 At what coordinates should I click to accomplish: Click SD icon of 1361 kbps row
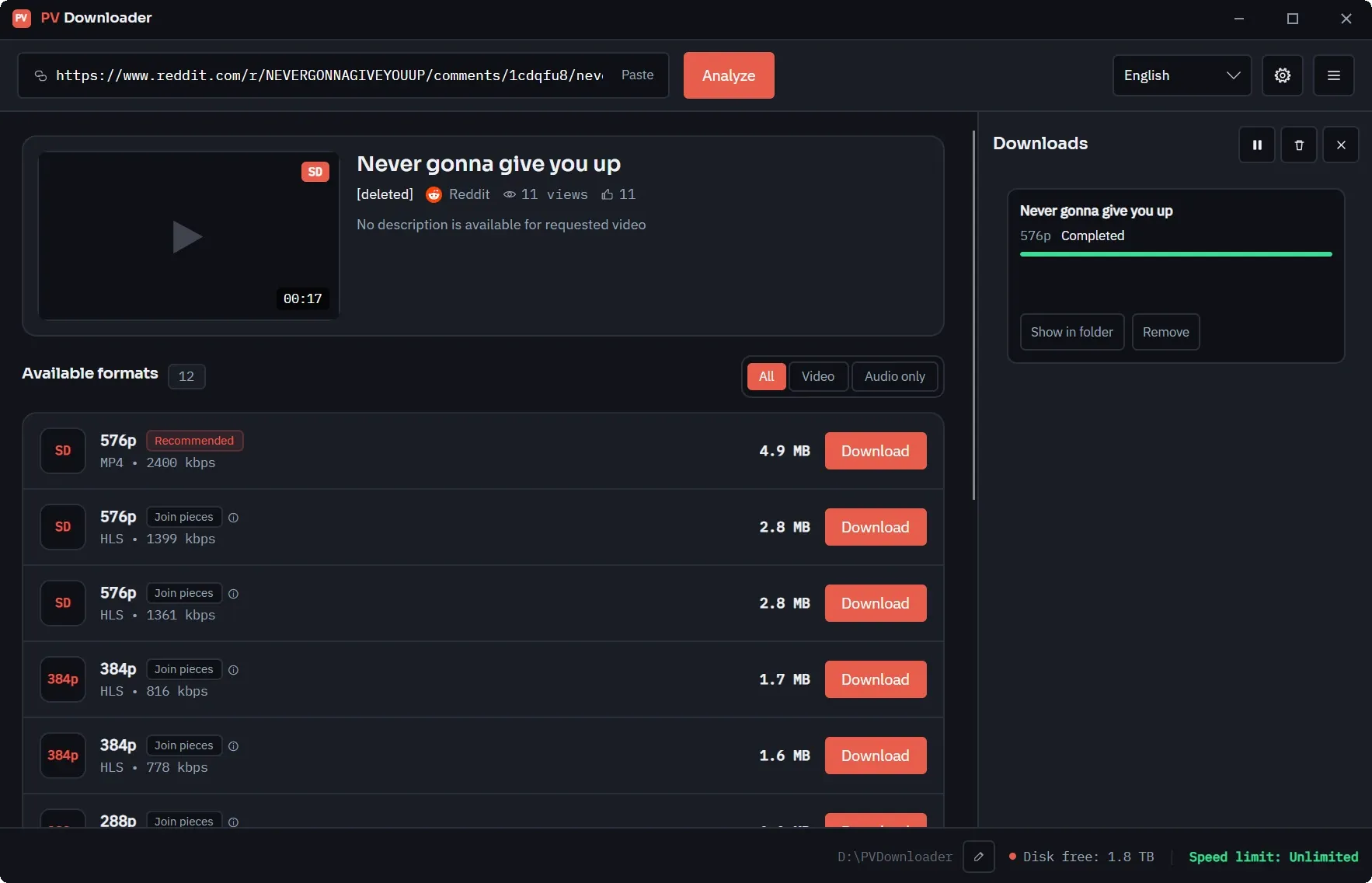tap(63, 603)
